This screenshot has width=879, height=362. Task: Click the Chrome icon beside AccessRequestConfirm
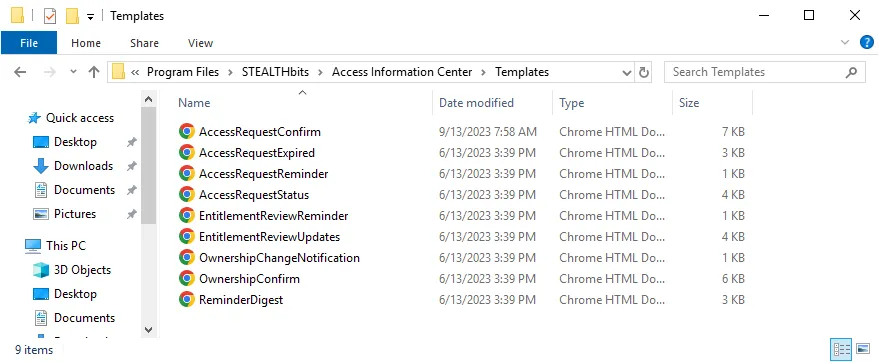click(x=187, y=132)
